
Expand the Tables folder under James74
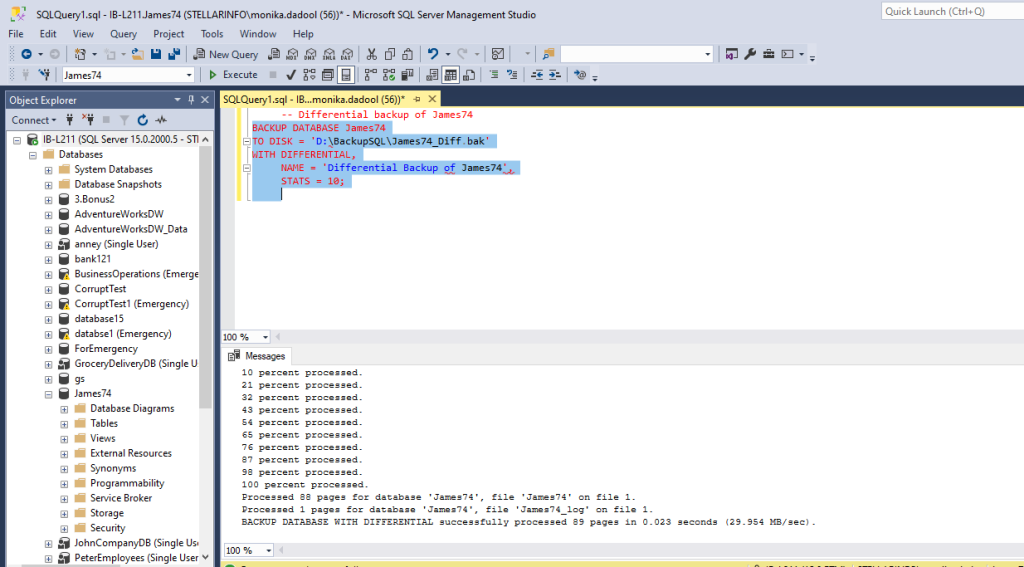(64, 424)
